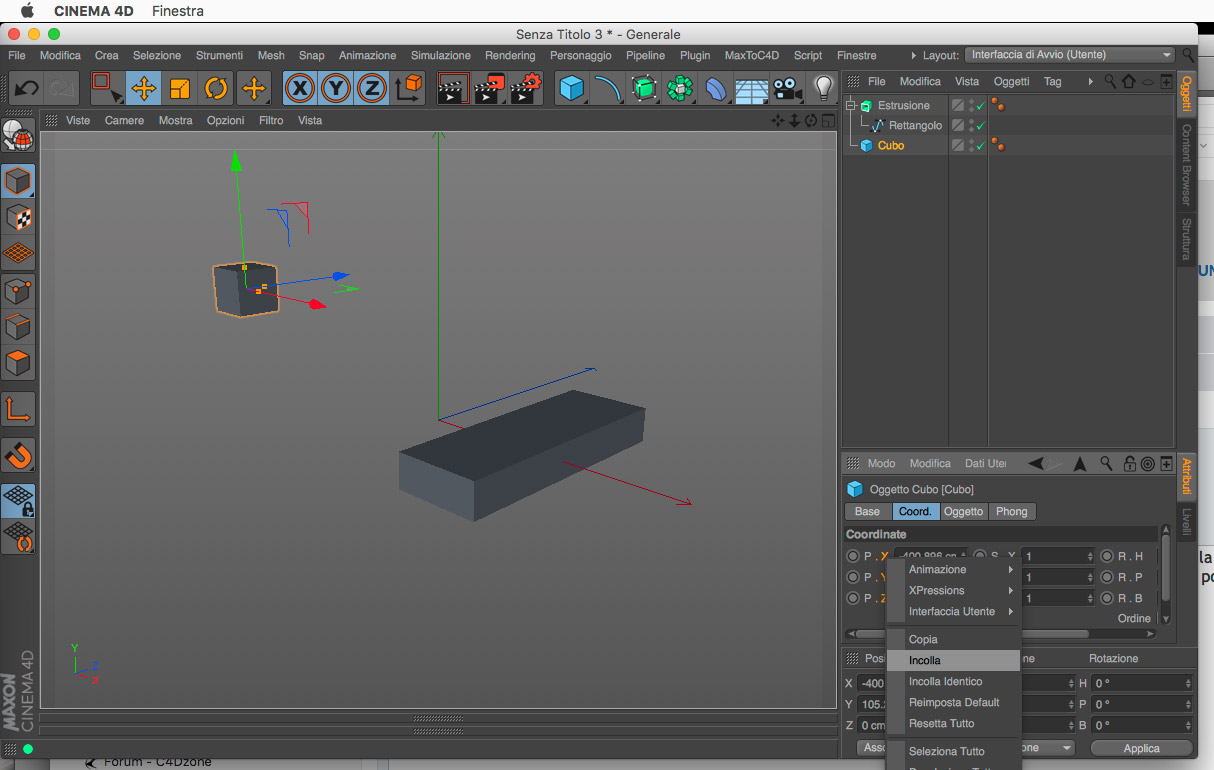
Task: Click Render View clapperboard icon
Action: (x=453, y=88)
